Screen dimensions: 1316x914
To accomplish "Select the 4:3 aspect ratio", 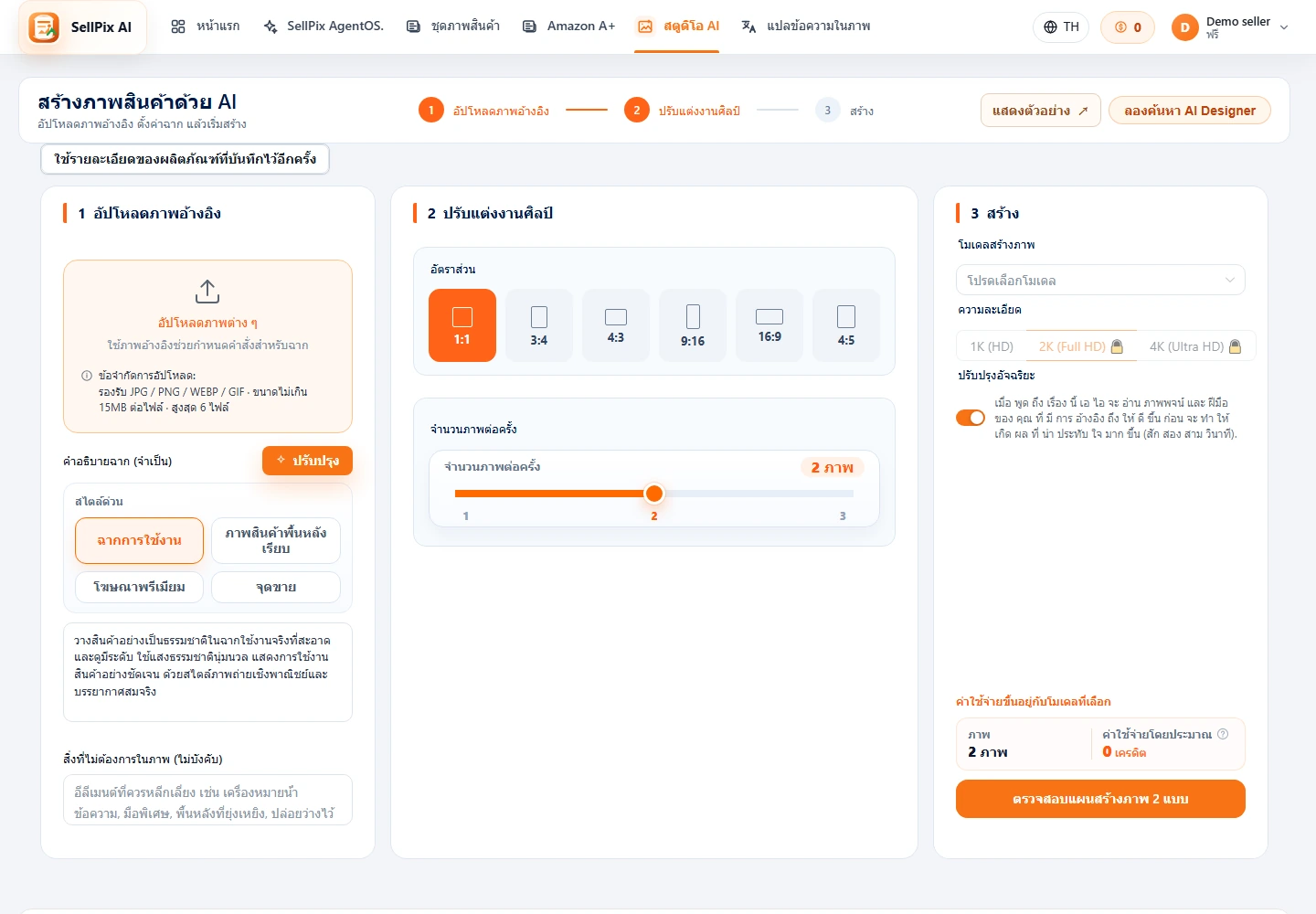I will pos(616,325).
